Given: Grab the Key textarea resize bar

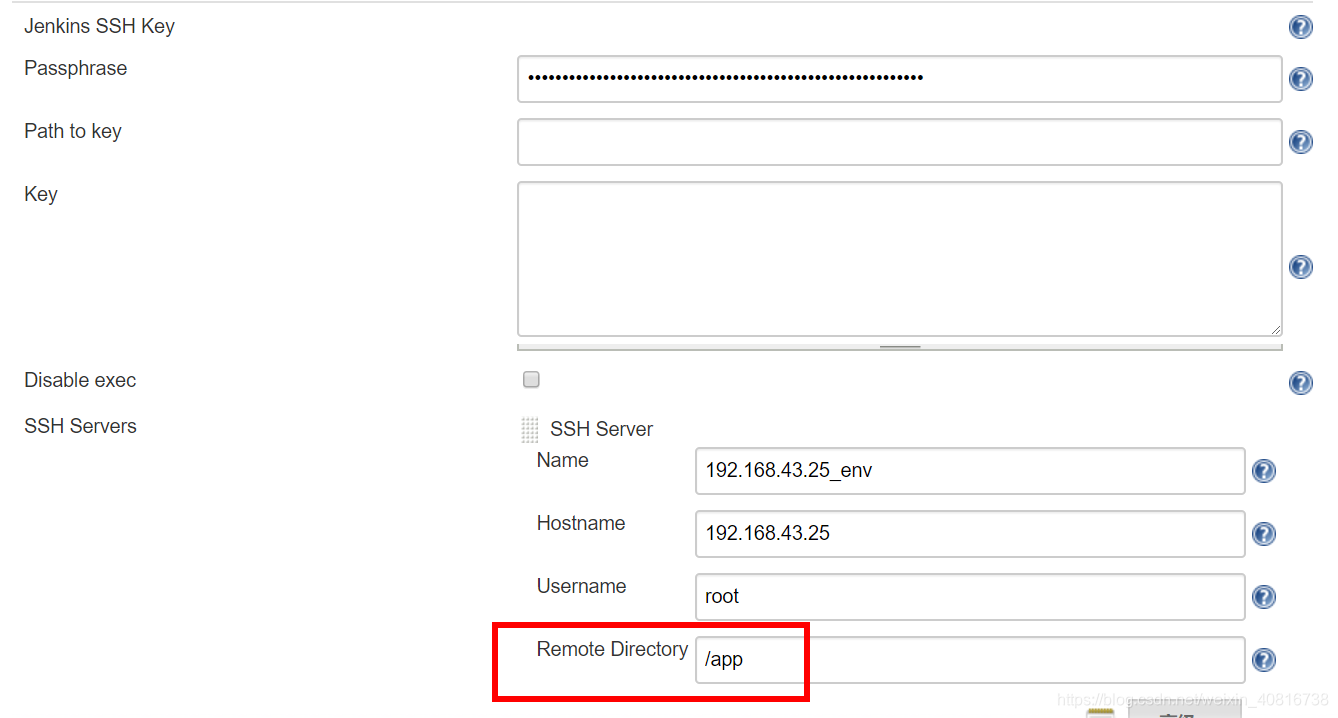Looking at the screenshot, I should click(899, 347).
